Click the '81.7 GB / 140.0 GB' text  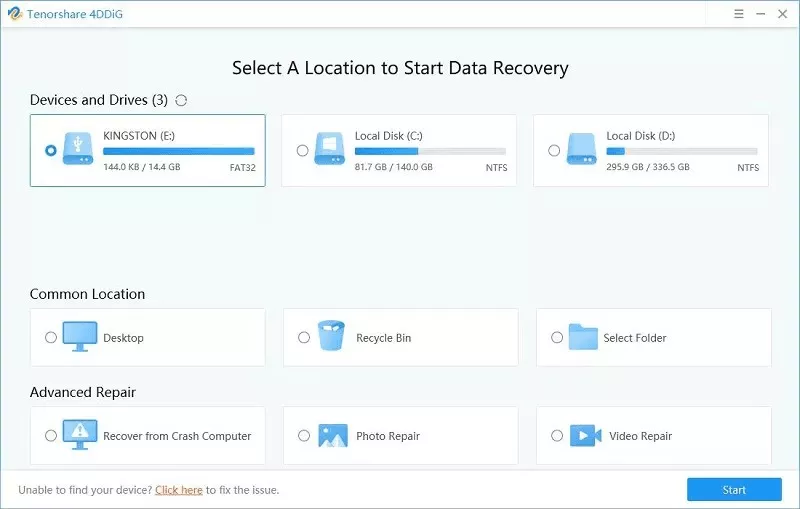[x=394, y=167]
